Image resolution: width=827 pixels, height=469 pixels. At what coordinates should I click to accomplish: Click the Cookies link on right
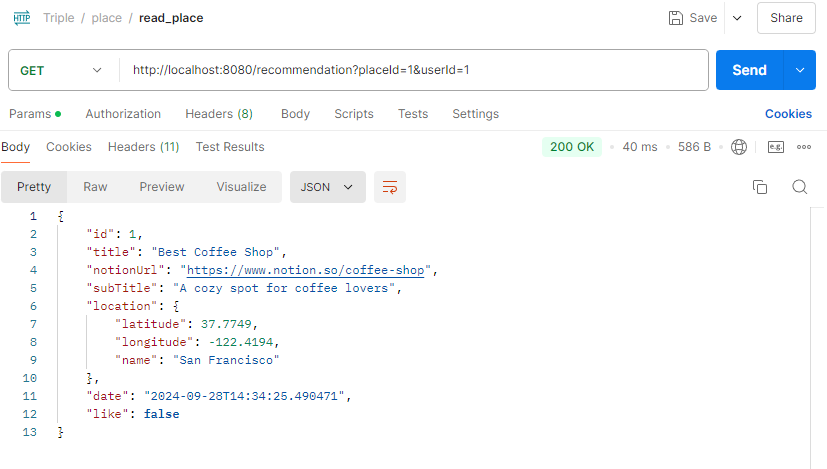point(788,114)
